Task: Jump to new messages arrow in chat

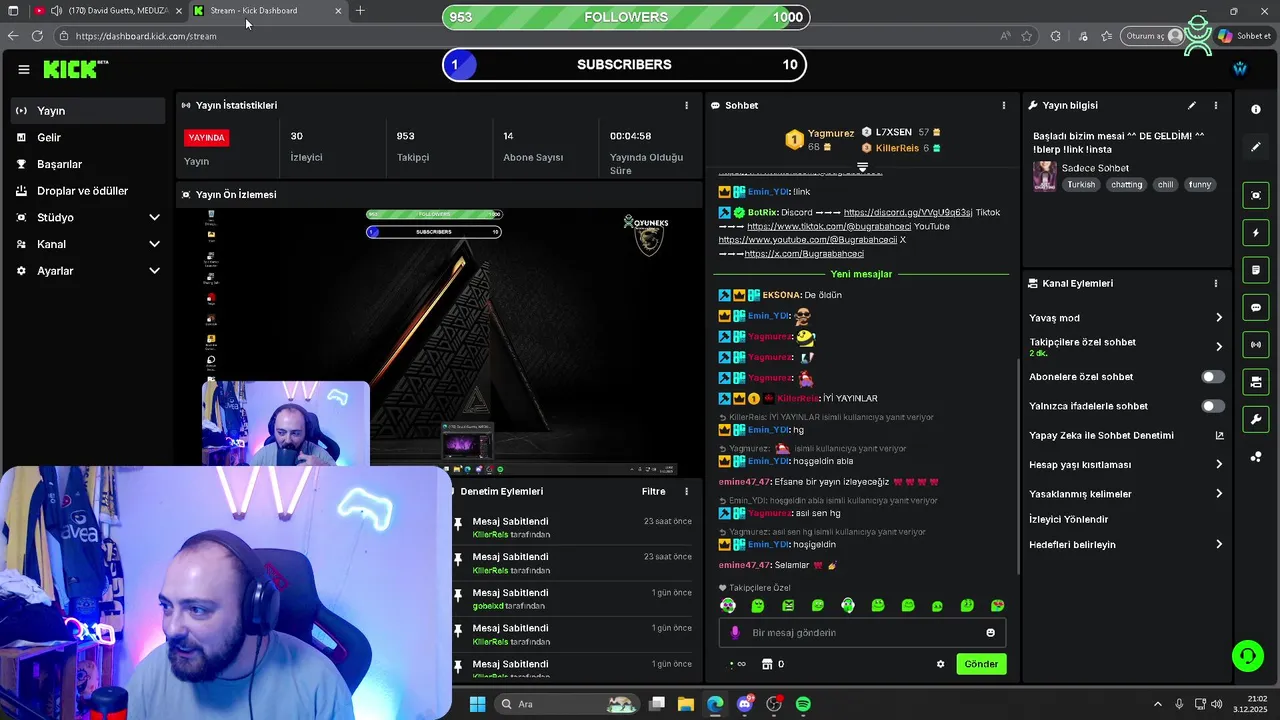Action: tap(862, 167)
